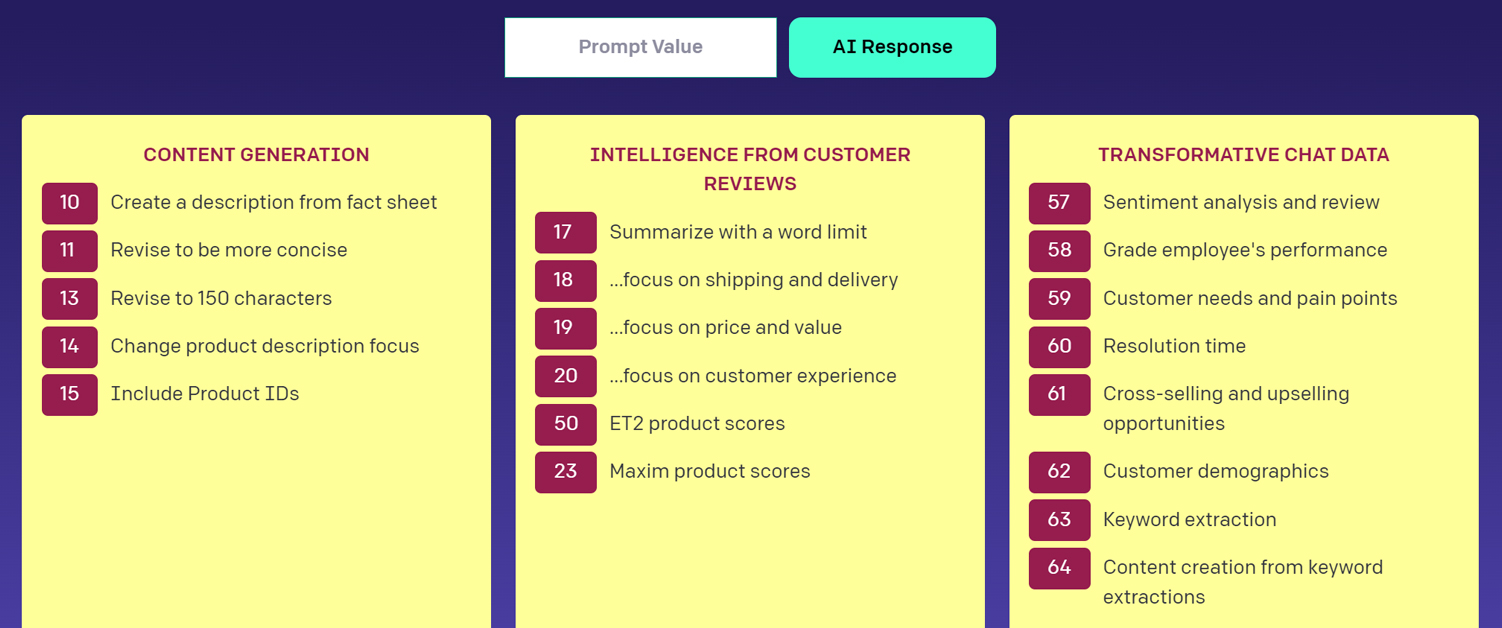
Task: Select "Include Product IDs"
Action: [204, 393]
